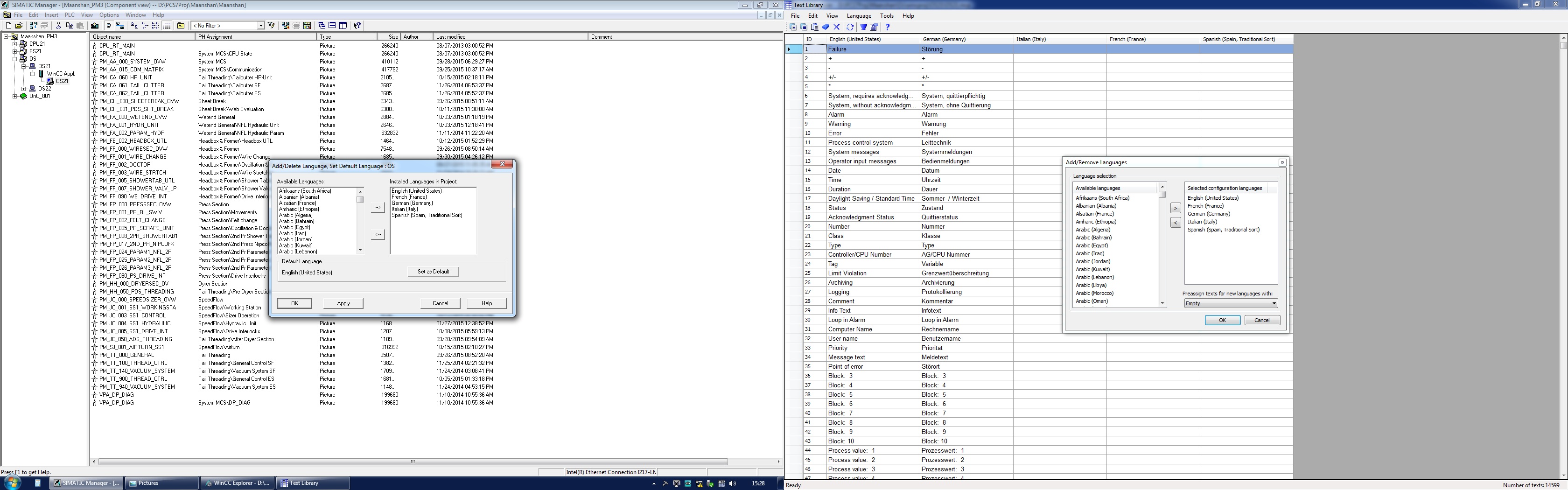Click the paste list icon in Text Library toolbar
Image resolution: width=1568 pixels, height=490 pixels.
pyautogui.click(x=815, y=27)
